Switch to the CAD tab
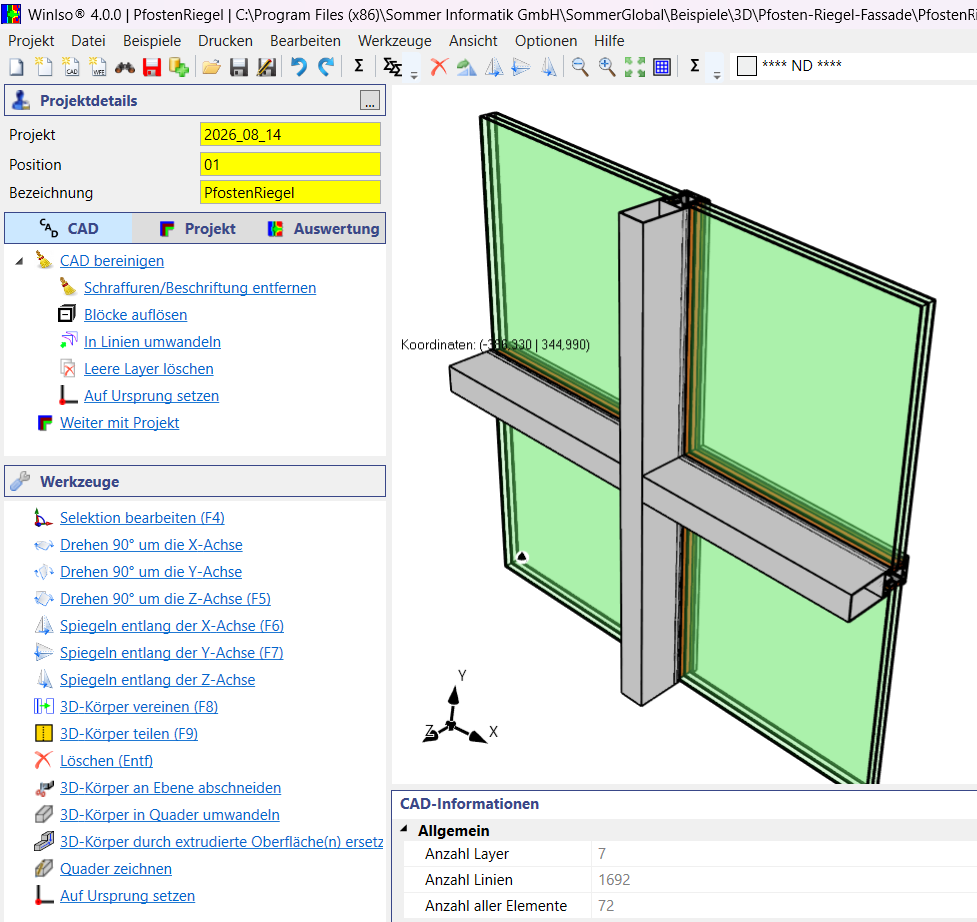This screenshot has width=977, height=922. click(x=69, y=229)
